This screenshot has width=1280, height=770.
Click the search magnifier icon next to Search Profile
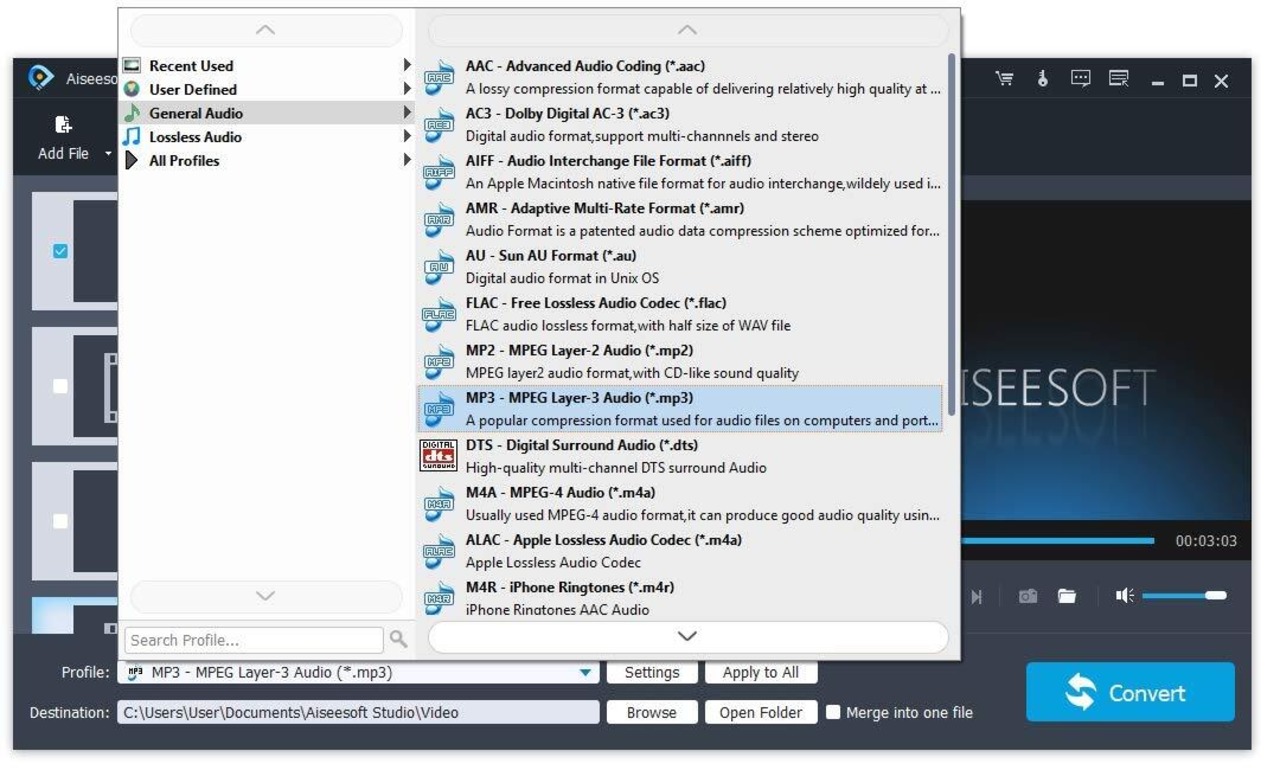[x=398, y=639]
